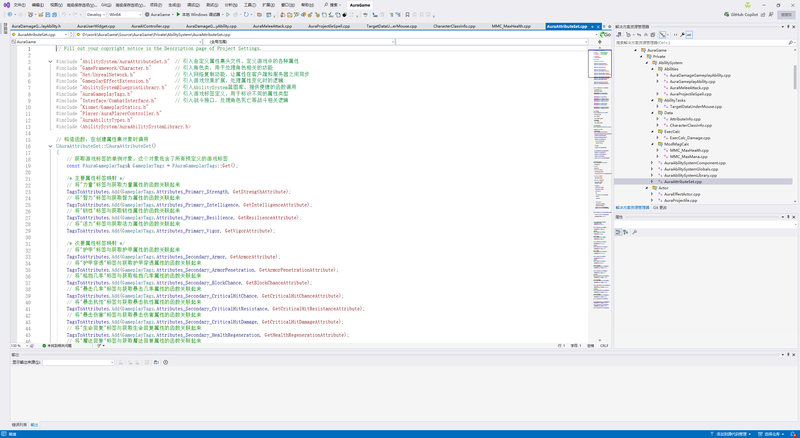
Task: Click the categorized view icon in Properties panel
Action: [619, 232]
